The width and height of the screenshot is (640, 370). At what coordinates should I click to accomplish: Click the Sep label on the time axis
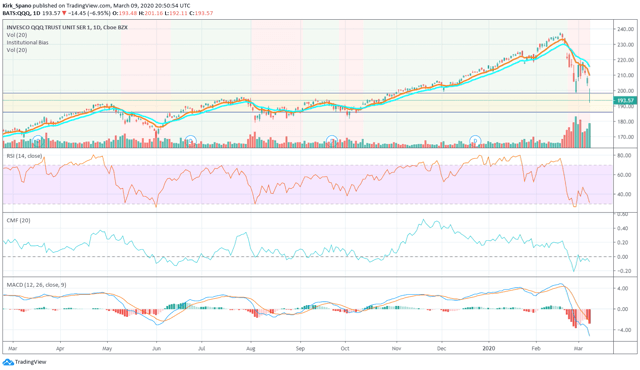click(300, 348)
